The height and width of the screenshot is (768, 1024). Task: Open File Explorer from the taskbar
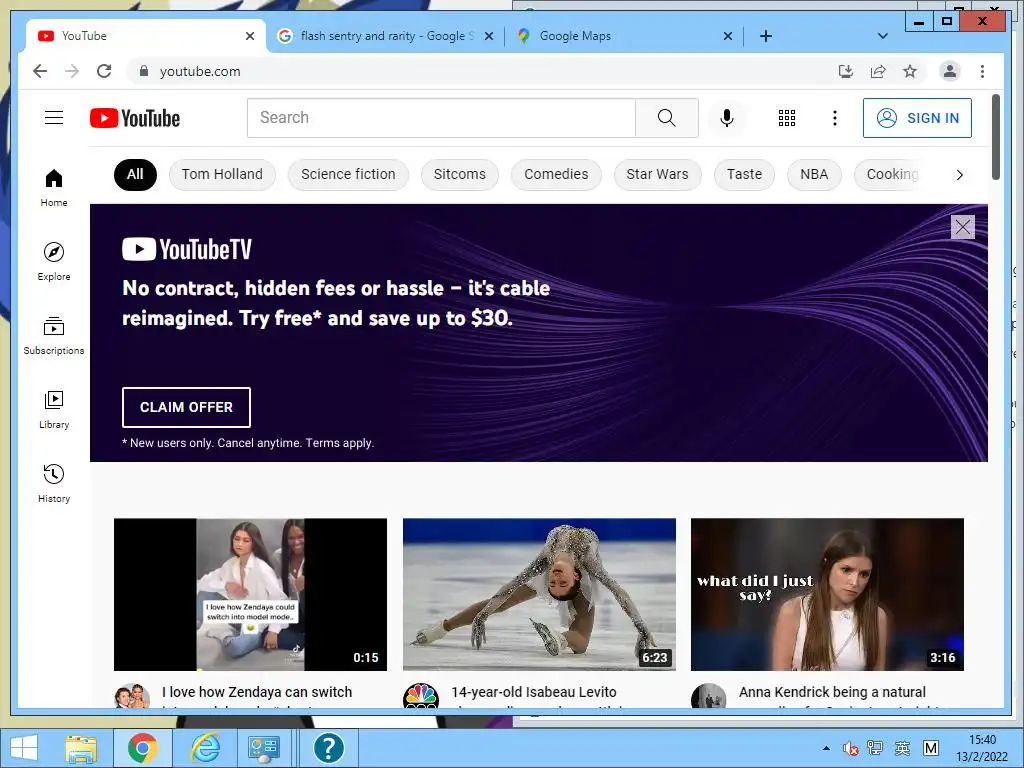pos(81,748)
